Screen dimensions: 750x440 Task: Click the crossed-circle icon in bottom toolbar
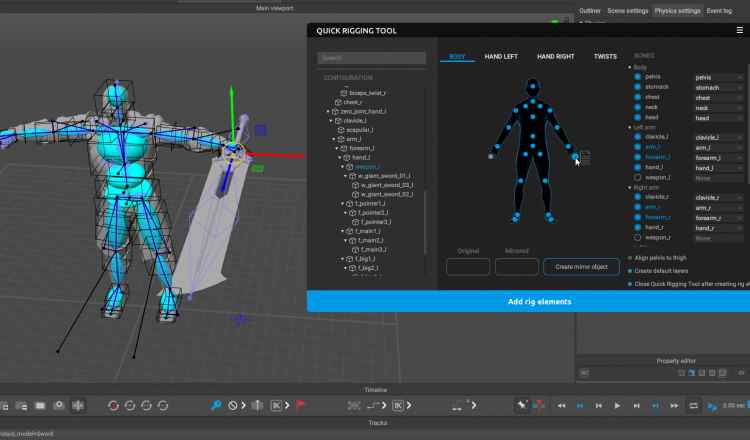[x=232, y=406]
